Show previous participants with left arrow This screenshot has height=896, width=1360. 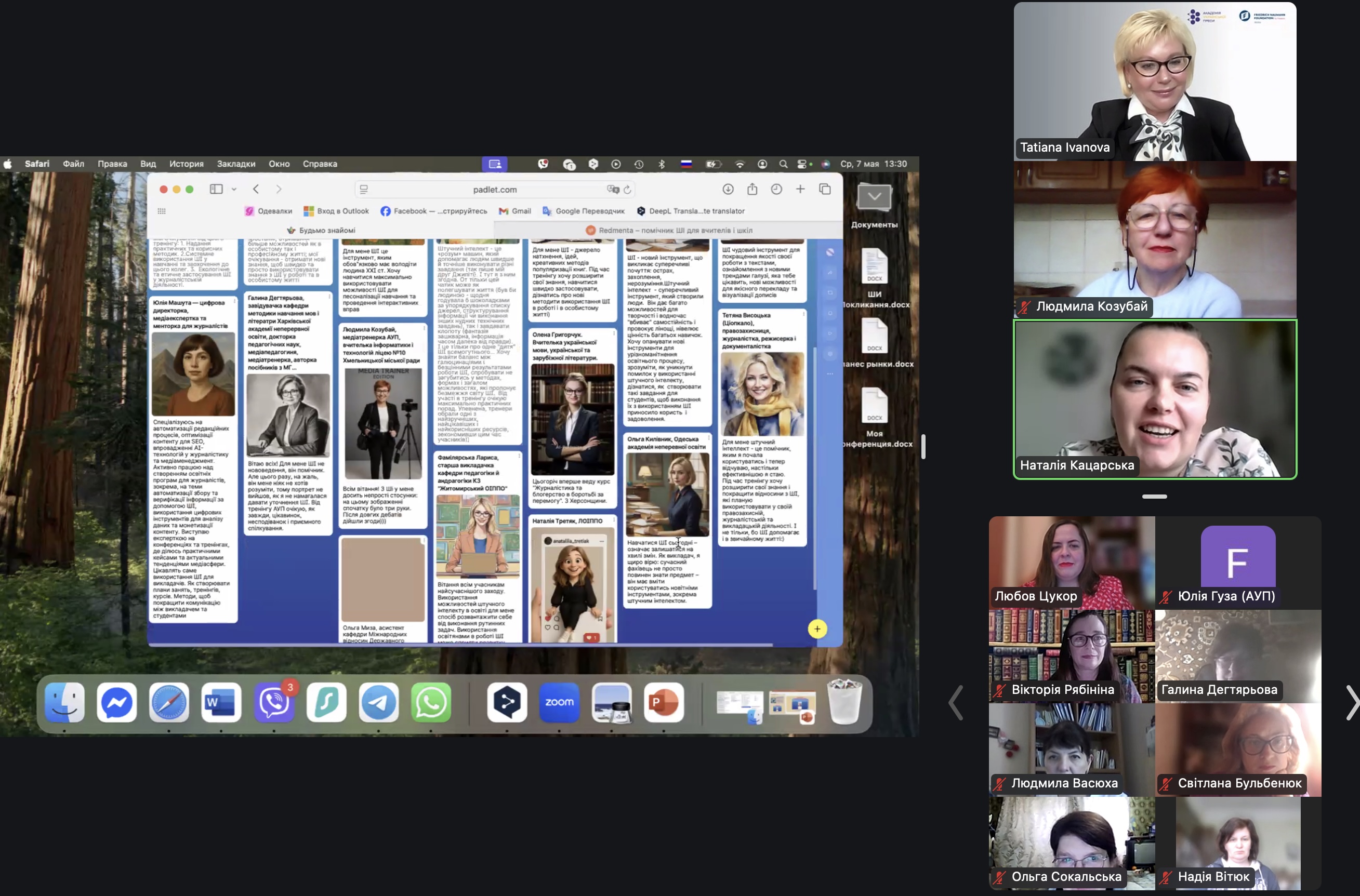tap(956, 702)
